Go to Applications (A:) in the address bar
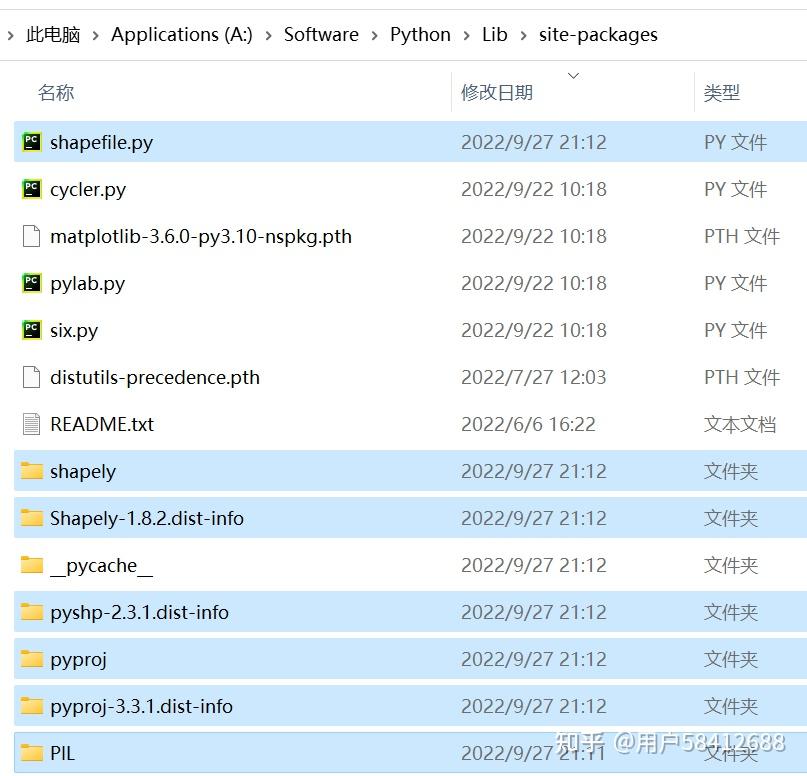The height and width of the screenshot is (776, 807). coord(181,34)
